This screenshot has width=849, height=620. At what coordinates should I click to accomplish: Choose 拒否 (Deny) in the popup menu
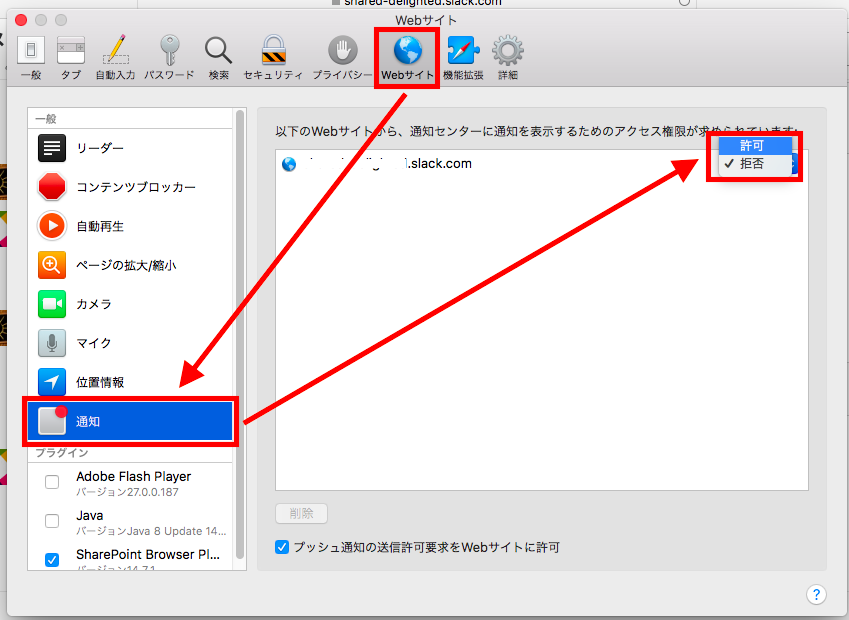pos(753,164)
